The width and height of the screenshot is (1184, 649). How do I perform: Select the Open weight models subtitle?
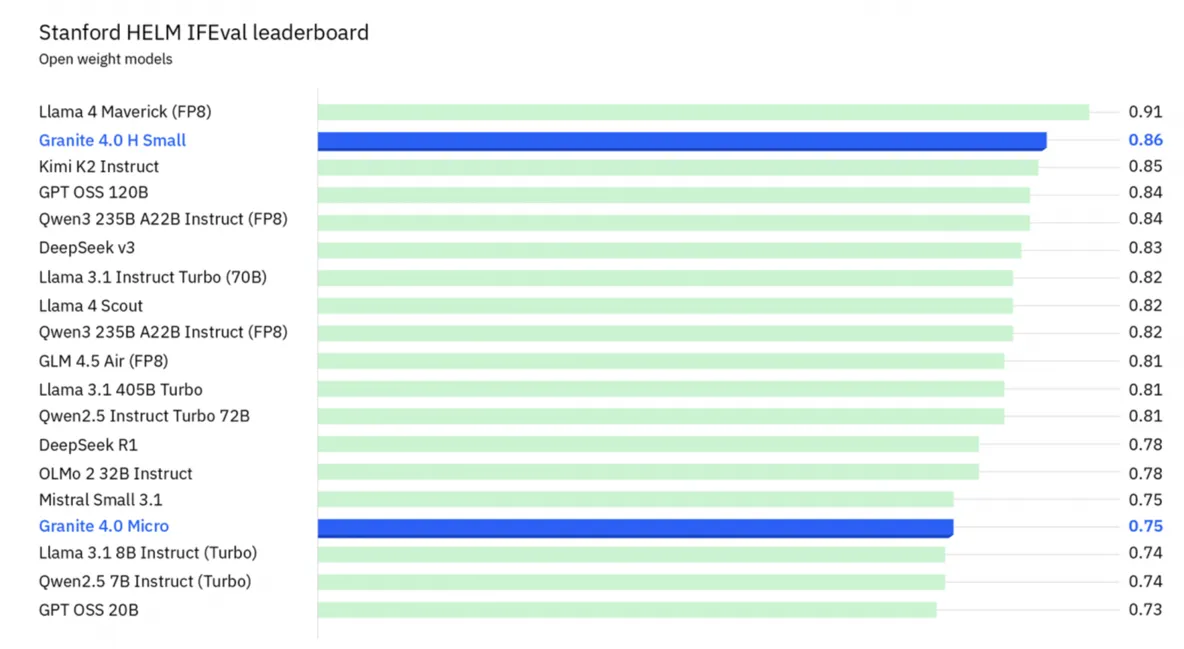(105, 59)
